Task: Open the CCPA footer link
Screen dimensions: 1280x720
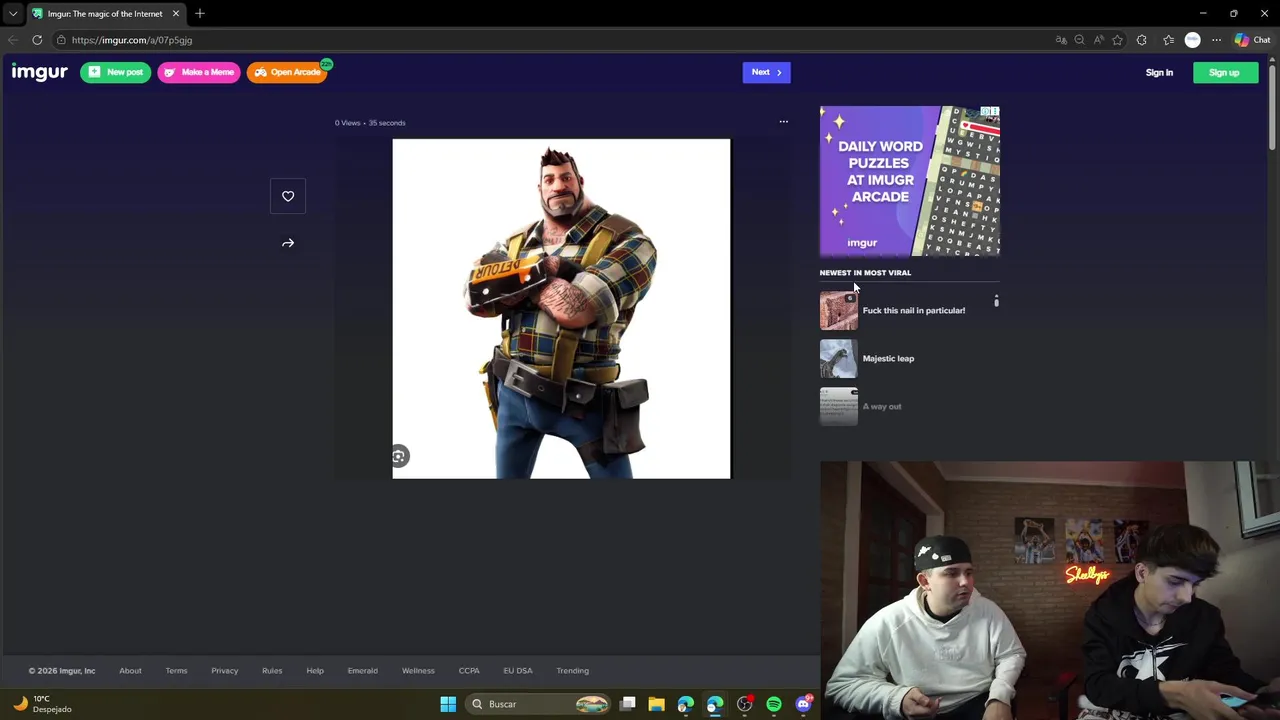Action: coord(469,671)
